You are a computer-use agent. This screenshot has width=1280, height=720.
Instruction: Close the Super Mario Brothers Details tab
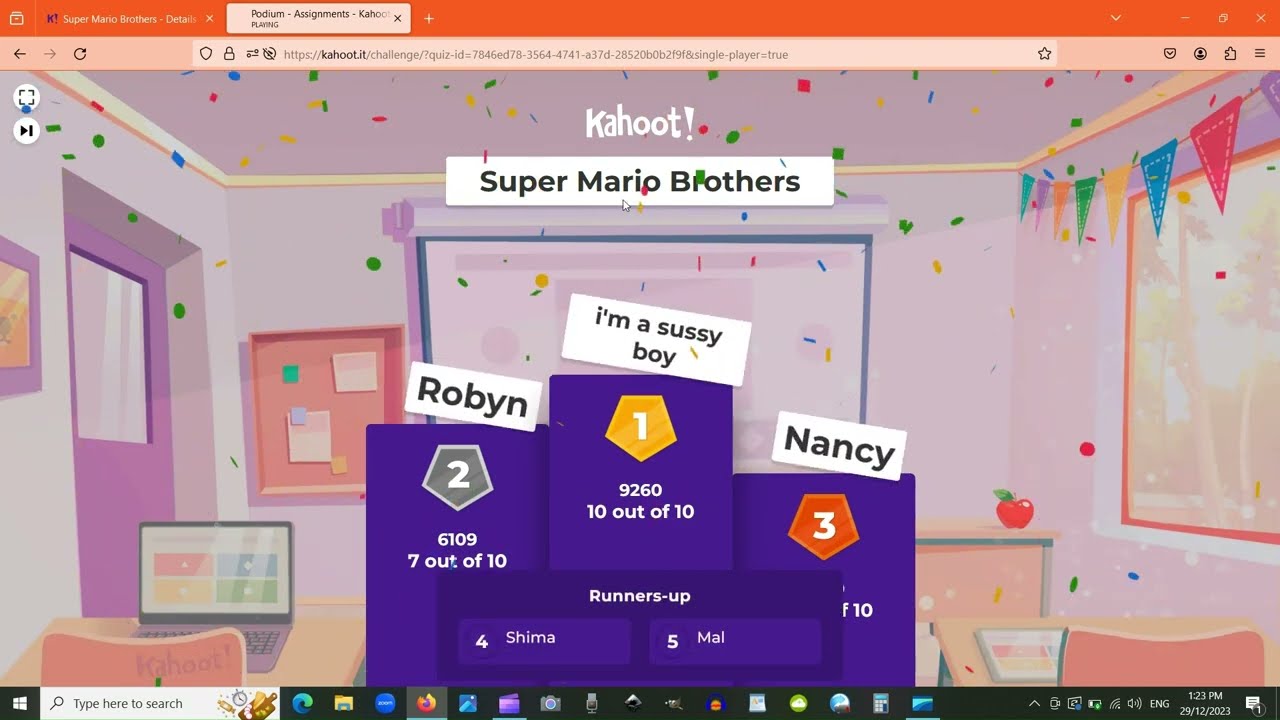pyautogui.click(x=209, y=19)
